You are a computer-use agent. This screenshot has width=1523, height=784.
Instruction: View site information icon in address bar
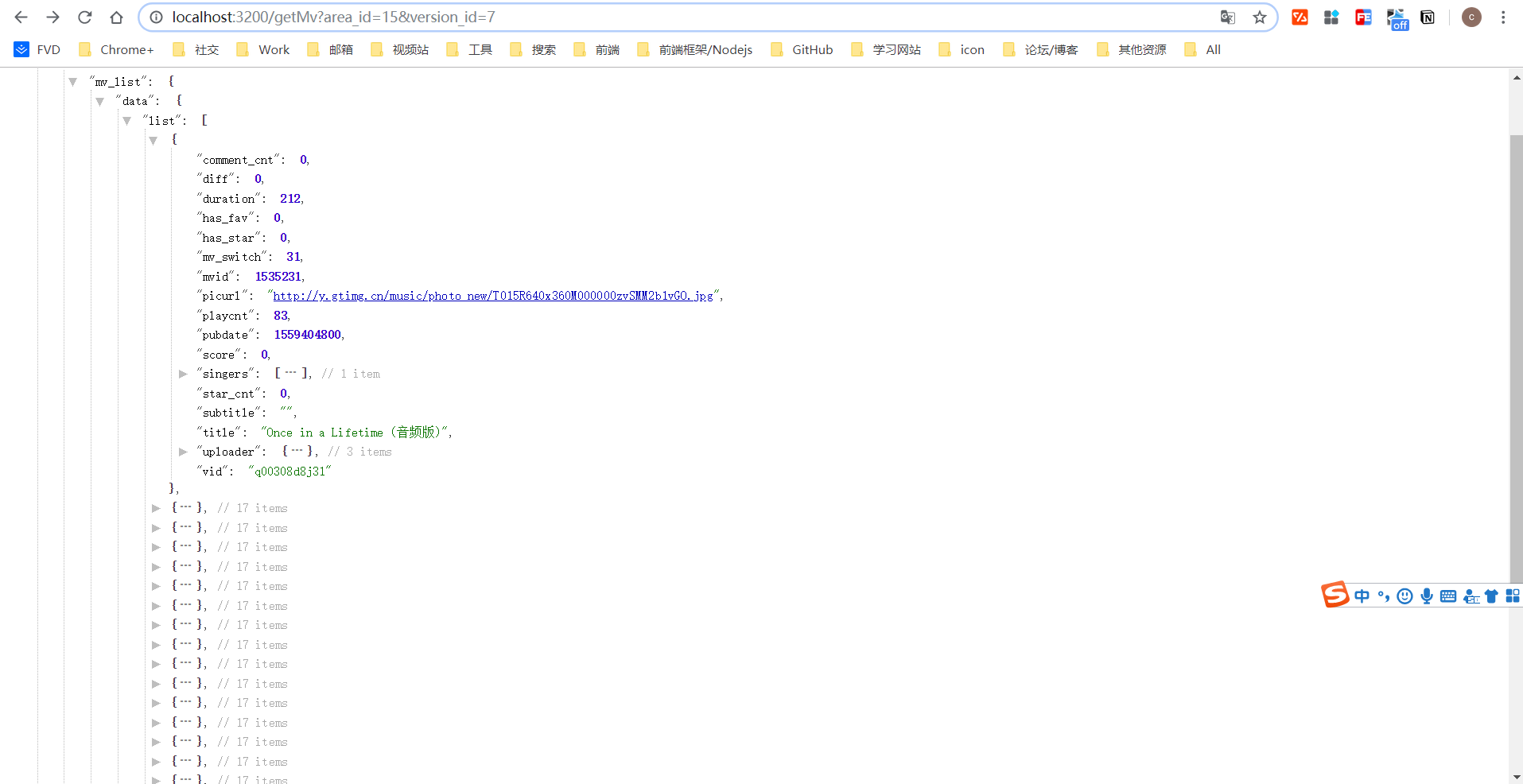[157, 17]
